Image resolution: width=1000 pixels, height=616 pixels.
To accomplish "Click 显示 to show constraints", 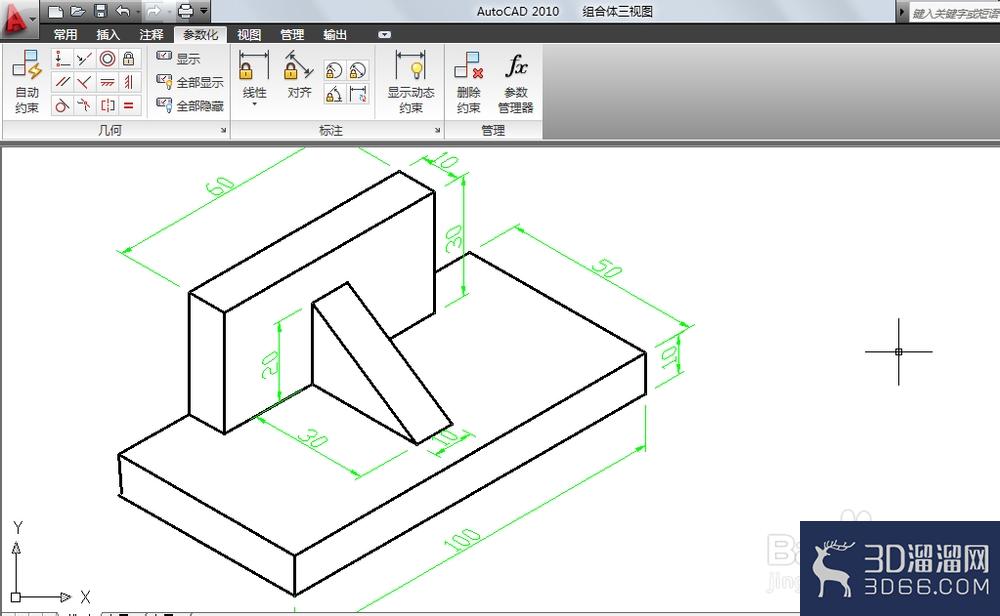I will tap(178, 58).
